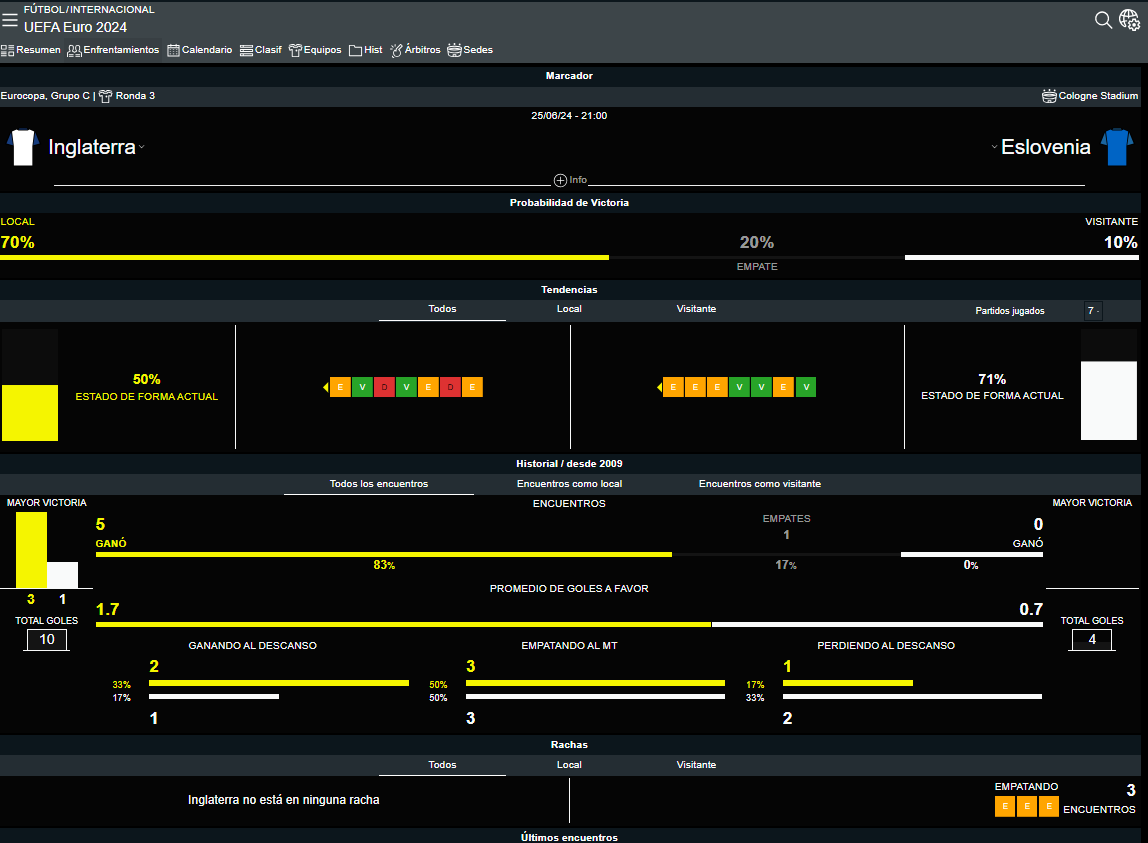Open the Calendario calendar icon
1148x843 pixels.
pyautogui.click(x=173, y=50)
